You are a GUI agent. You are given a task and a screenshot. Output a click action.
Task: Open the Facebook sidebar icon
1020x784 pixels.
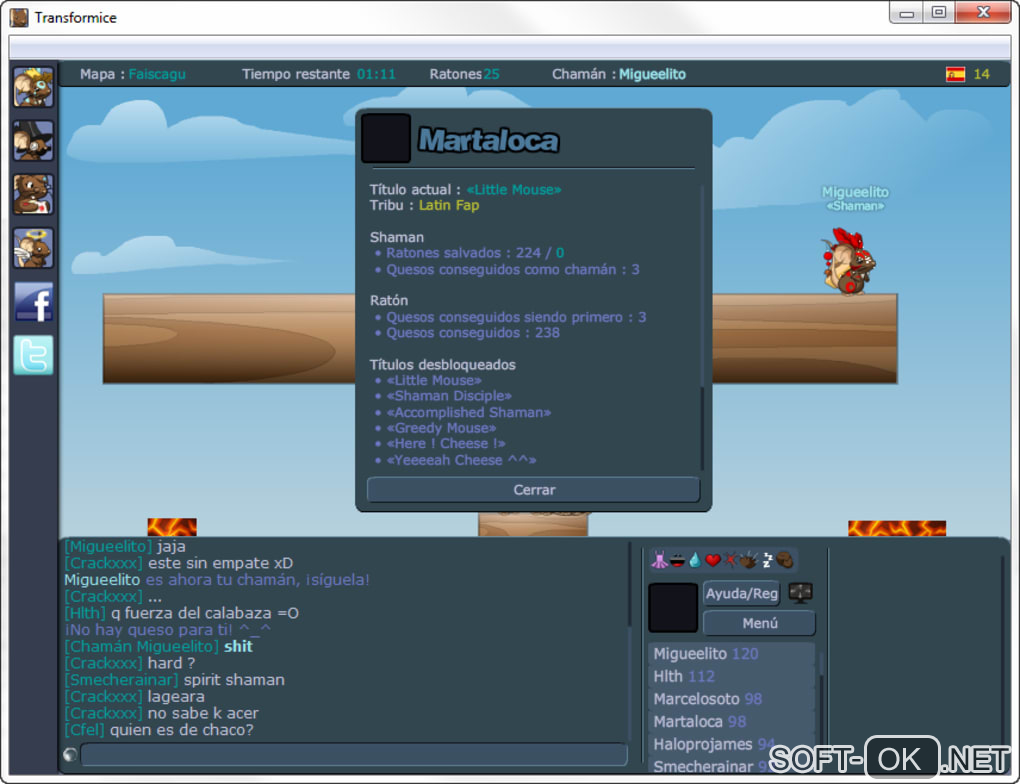33,302
